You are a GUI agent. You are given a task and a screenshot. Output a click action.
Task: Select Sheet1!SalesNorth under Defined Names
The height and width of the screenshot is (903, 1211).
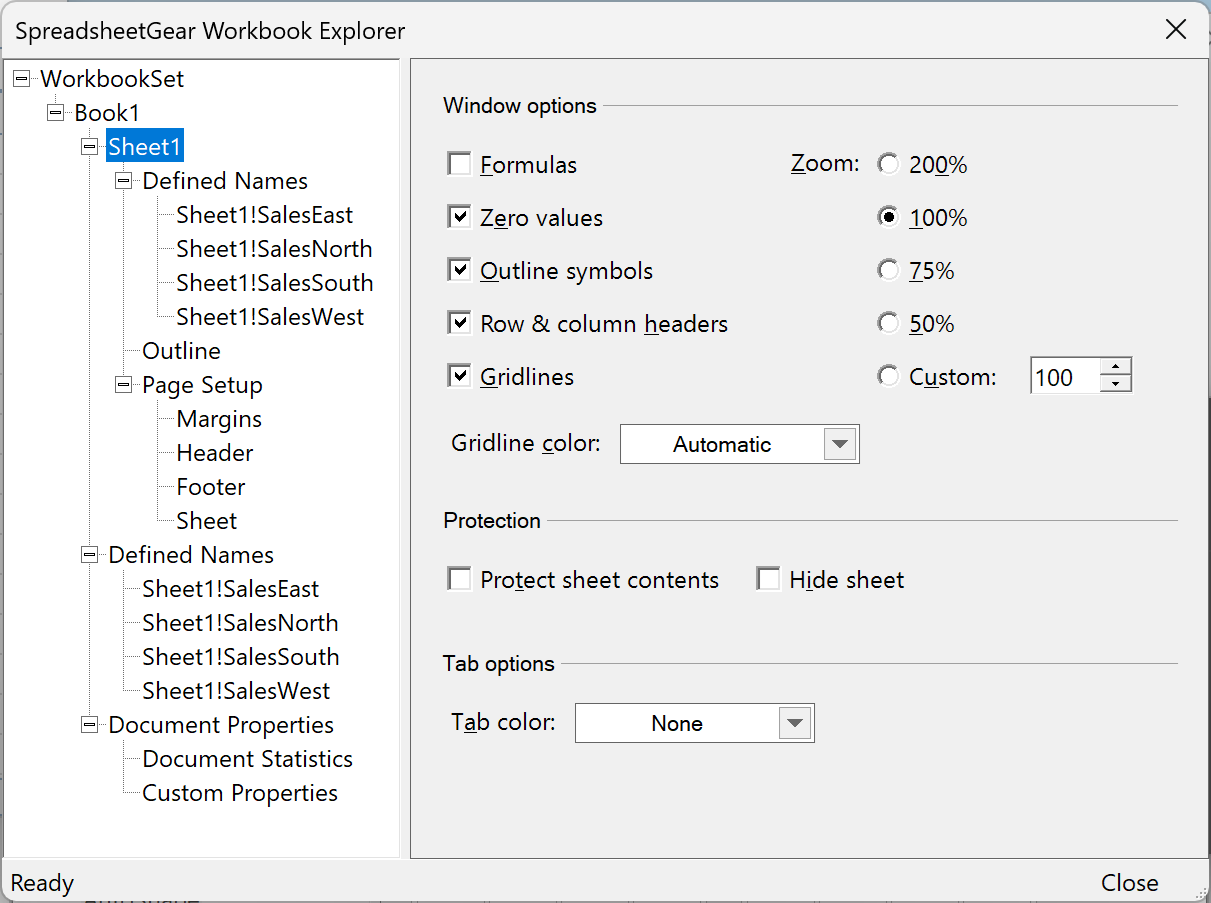coord(273,248)
